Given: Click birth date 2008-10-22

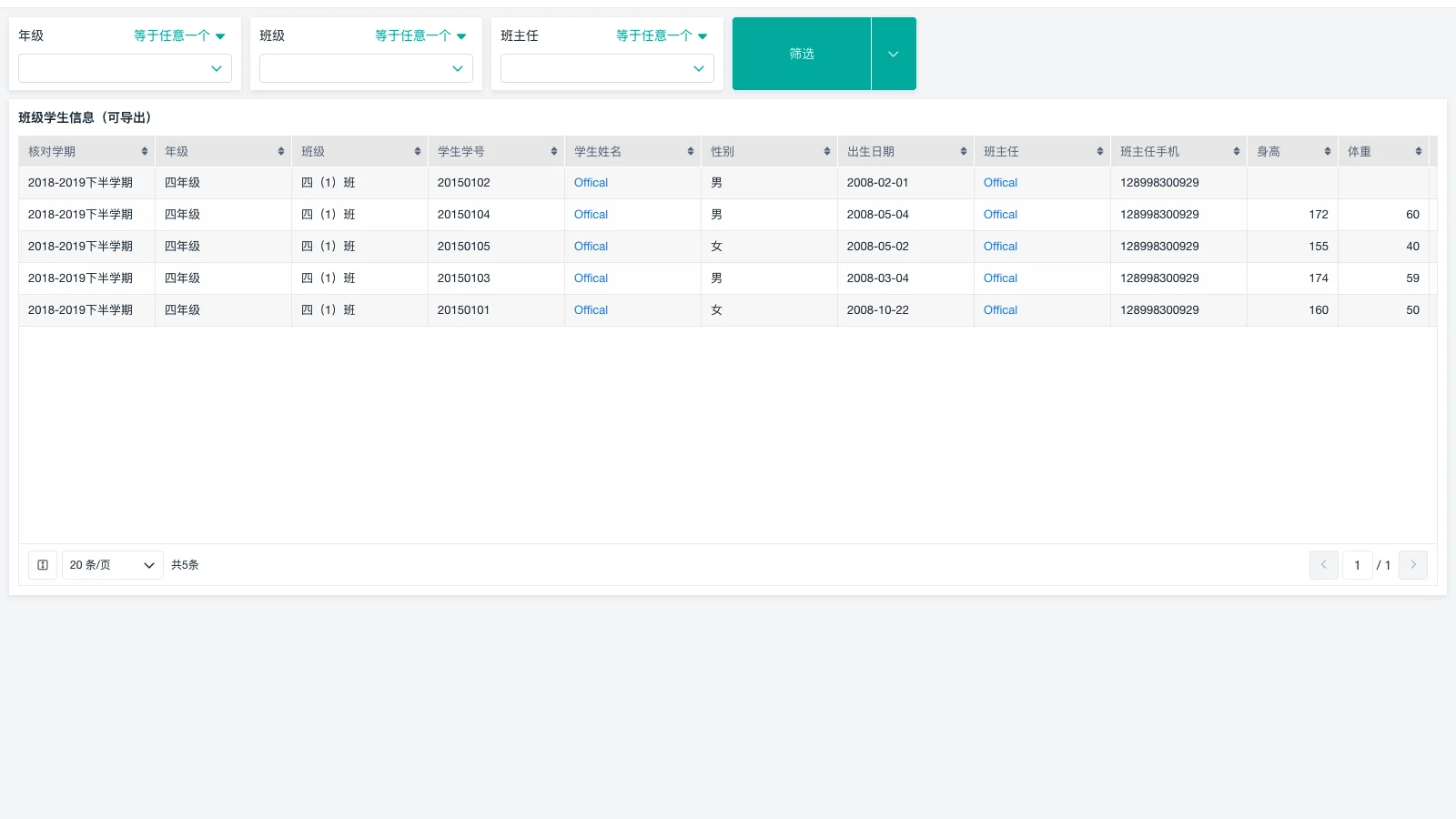Looking at the screenshot, I should (877, 310).
